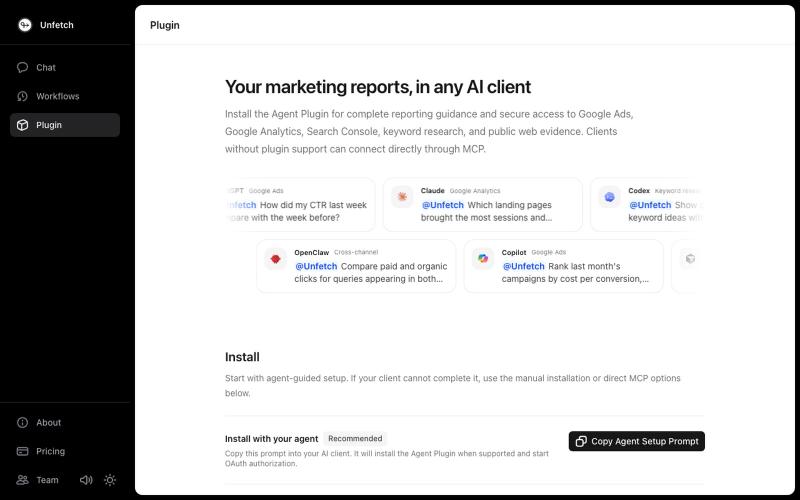Click the Unfetch brand name
The image size is (800, 500).
[x=57, y=25]
